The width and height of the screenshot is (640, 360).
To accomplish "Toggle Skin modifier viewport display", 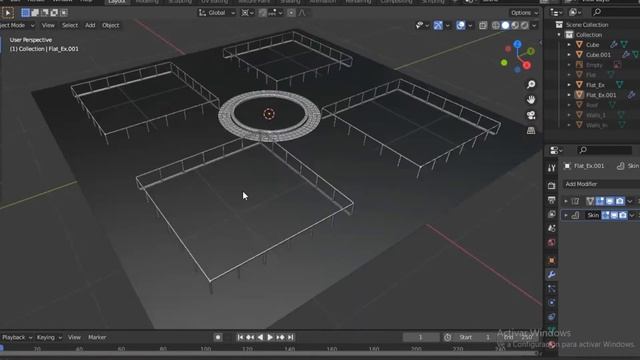I will click(614, 215).
